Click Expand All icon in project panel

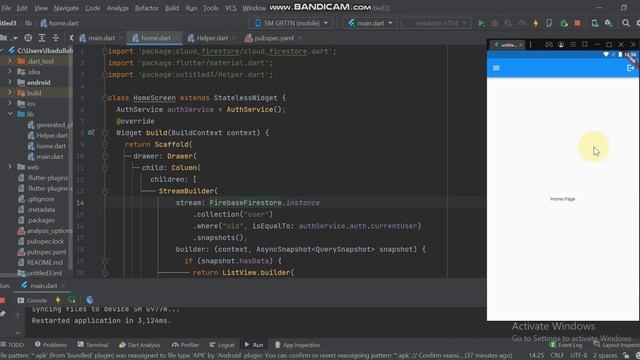[x=42, y=38]
